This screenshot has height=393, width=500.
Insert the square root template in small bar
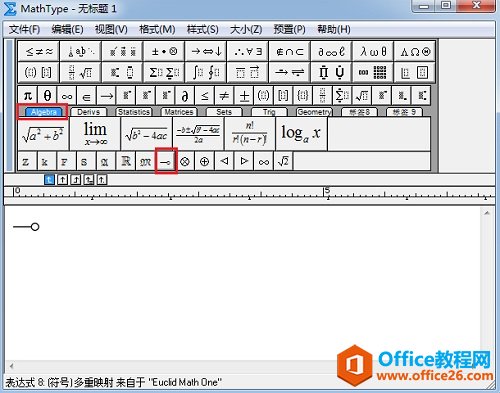tap(362, 96)
